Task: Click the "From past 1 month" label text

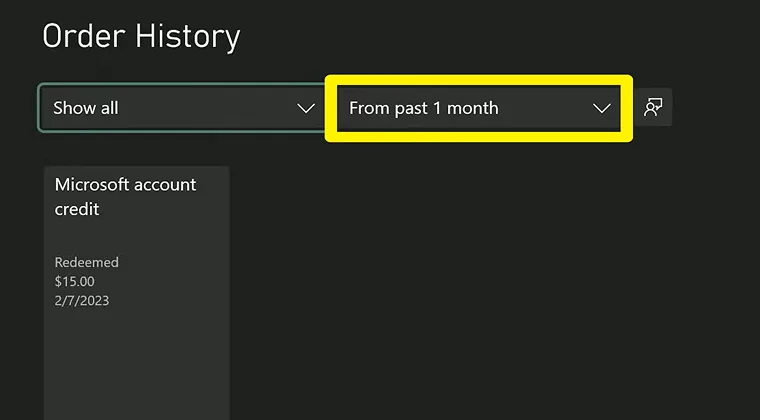Action: click(423, 108)
